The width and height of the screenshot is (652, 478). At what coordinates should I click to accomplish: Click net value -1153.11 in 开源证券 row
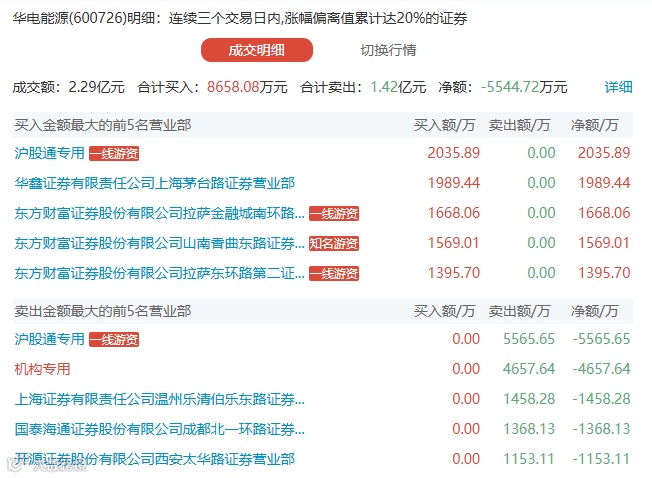click(601, 458)
